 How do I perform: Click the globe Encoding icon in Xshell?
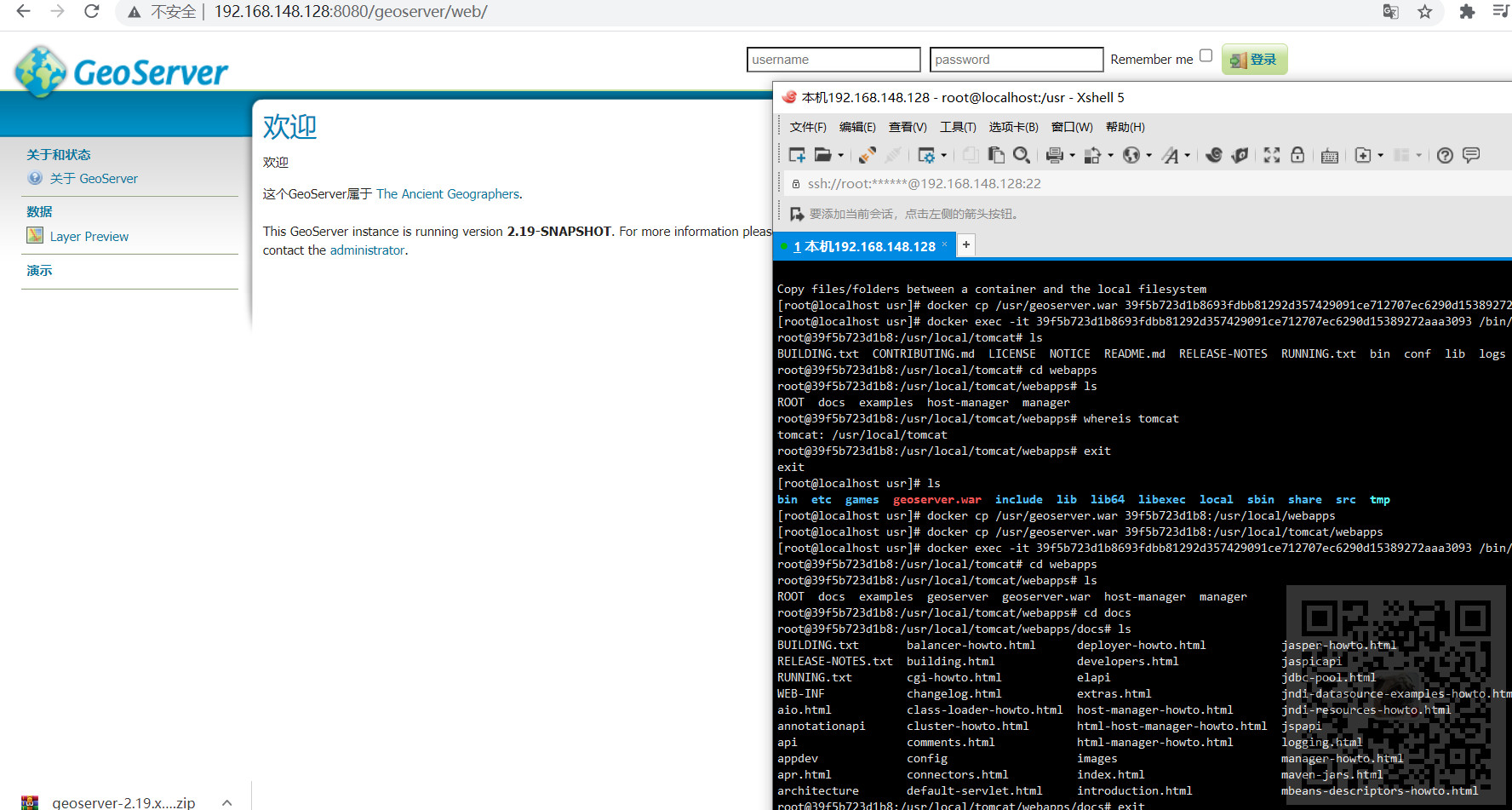[x=1131, y=155]
